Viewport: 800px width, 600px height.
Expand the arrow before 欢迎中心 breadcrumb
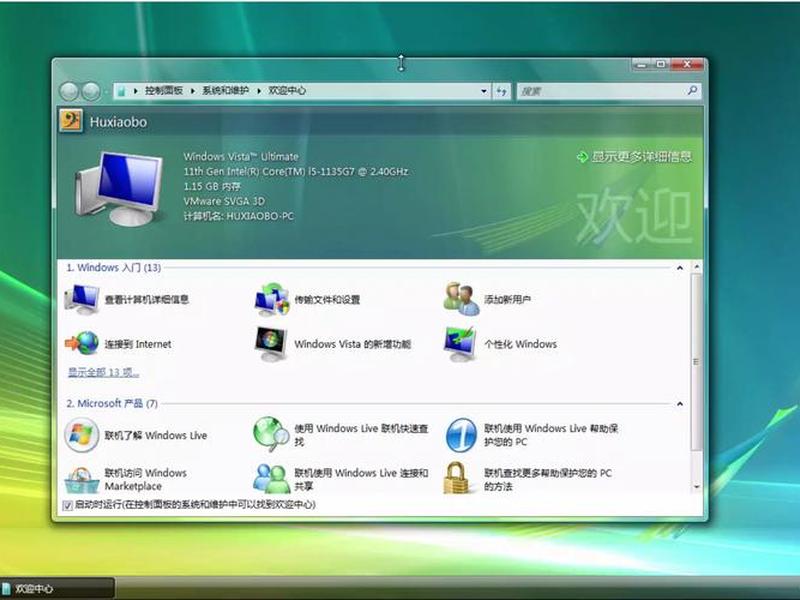(259, 91)
